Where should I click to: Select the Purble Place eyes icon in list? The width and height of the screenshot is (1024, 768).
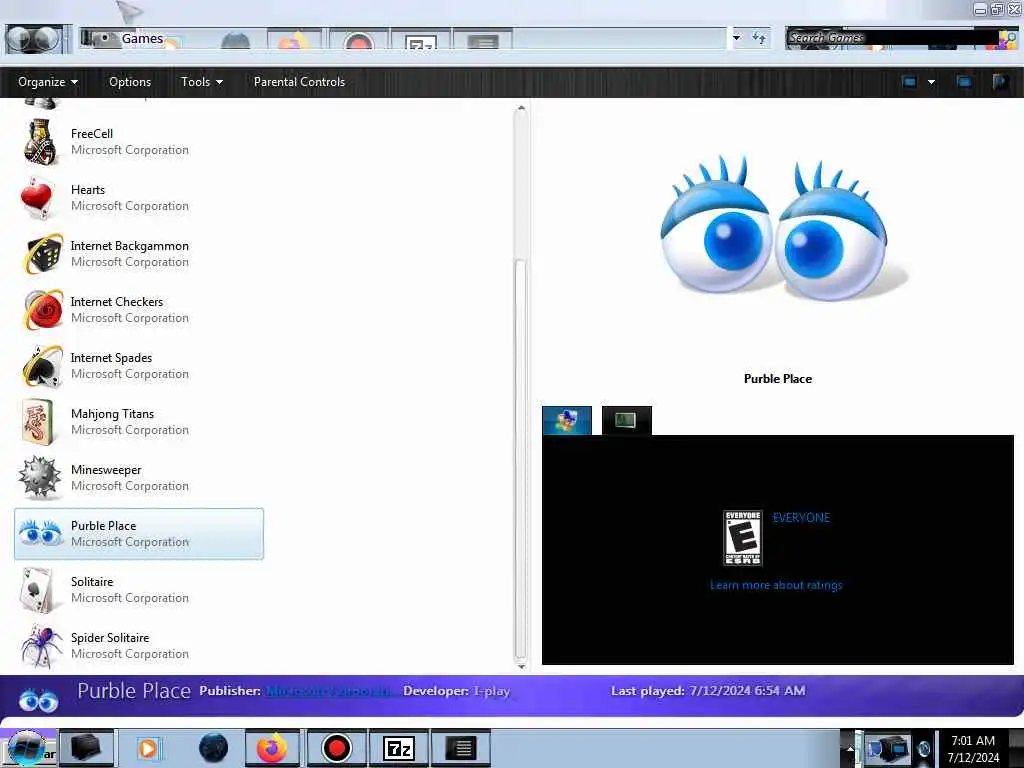(x=40, y=534)
